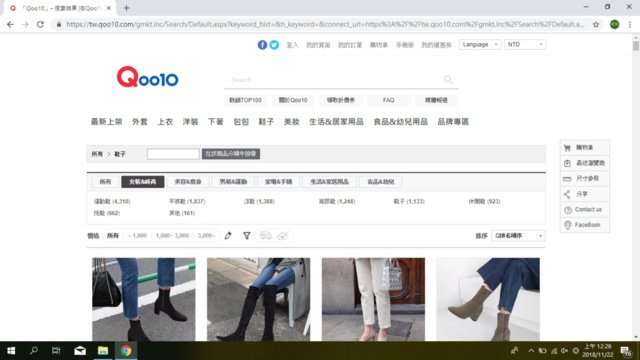The image size is (640, 360).
Task: Open FaceBook in the right sidebar
Action: click(x=584, y=225)
